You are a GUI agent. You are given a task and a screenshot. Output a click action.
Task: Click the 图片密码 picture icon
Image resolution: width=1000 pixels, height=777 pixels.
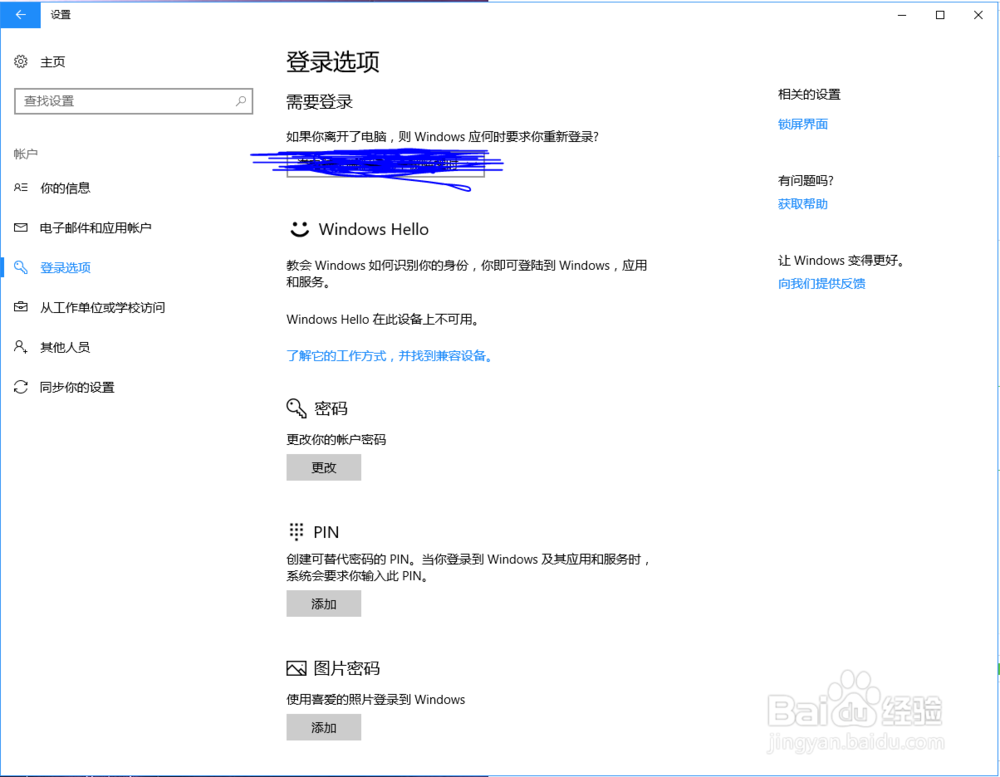click(297, 668)
